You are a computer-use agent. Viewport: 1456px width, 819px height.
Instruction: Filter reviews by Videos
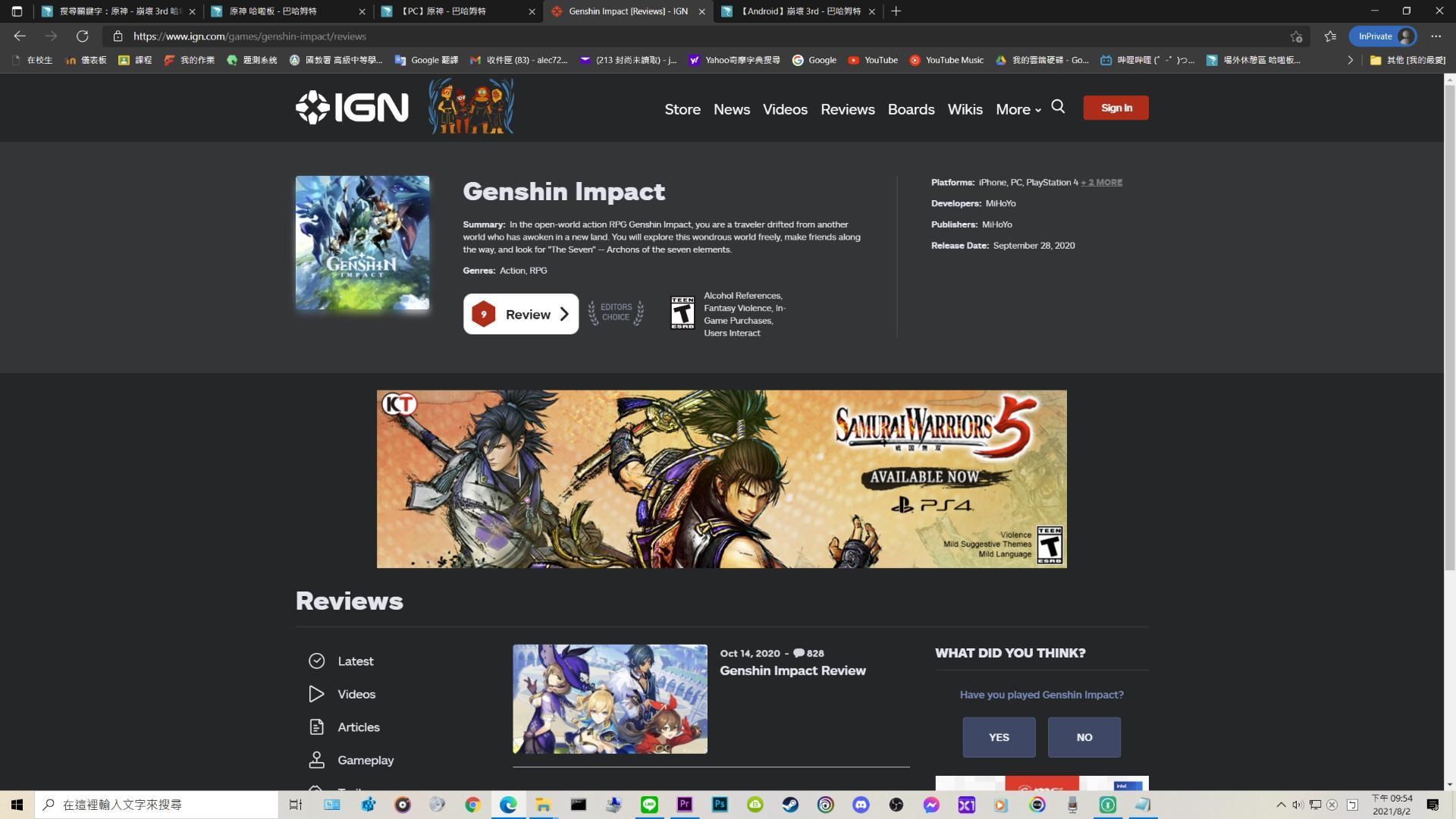point(342,694)
